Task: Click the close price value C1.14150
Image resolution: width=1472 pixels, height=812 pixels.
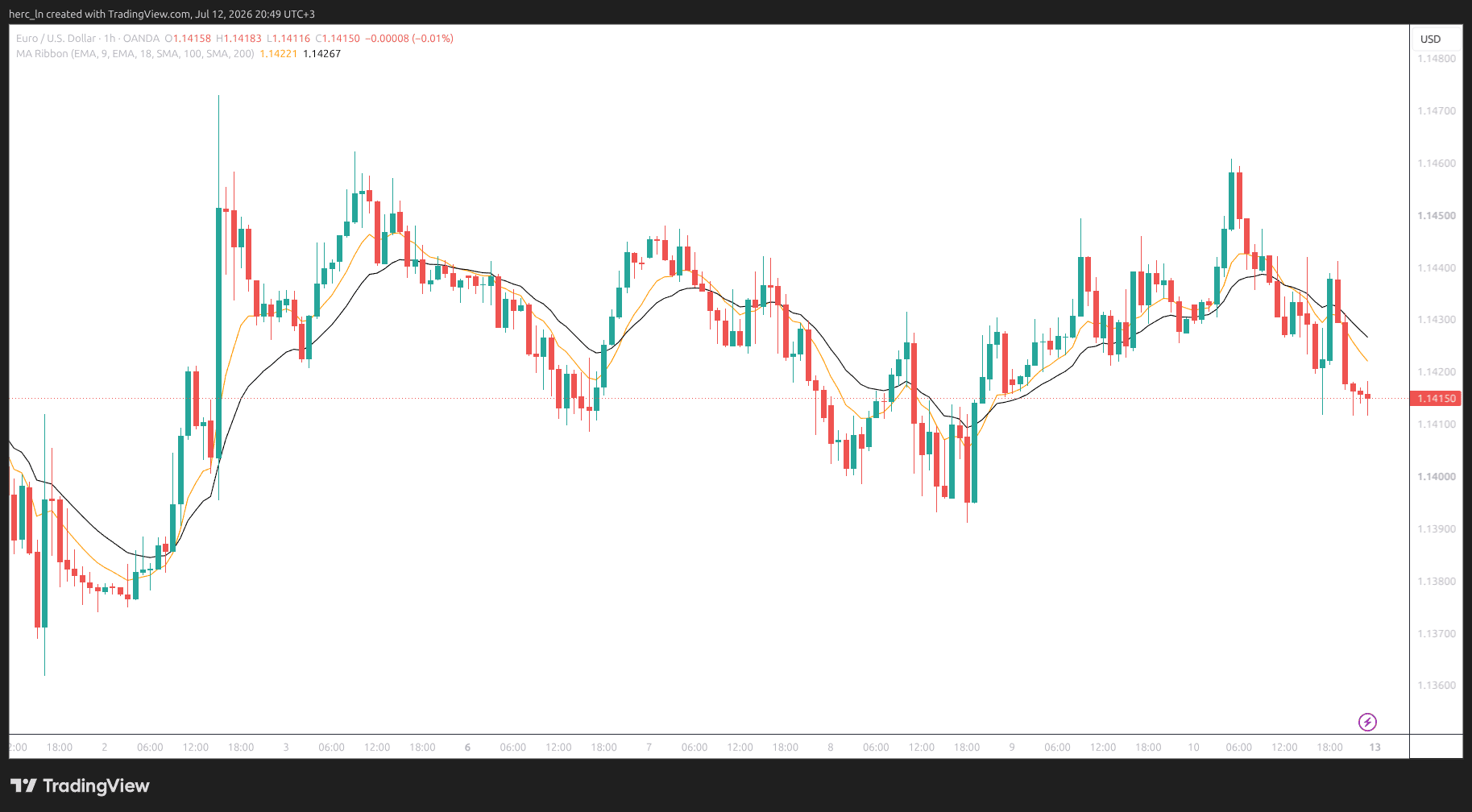Action: click(x=338, y=38)
